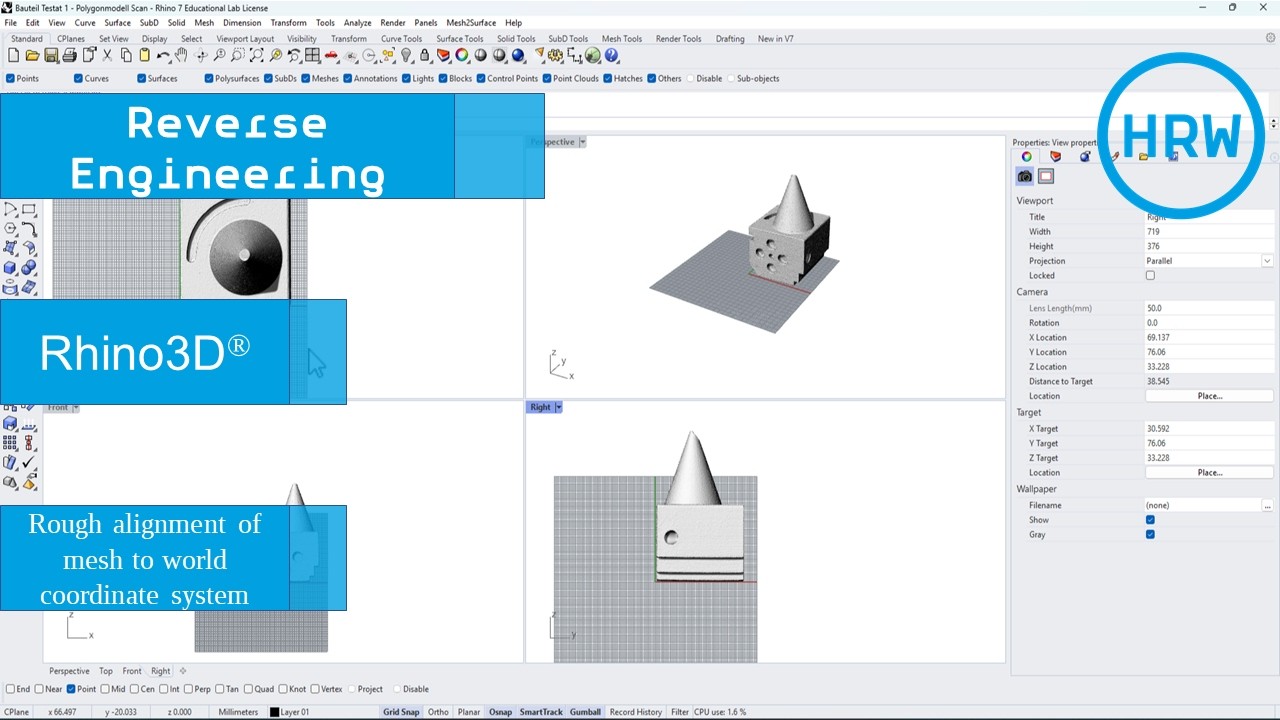The width and height of the screenshot is (1280, 720).
Task: Click the Print icon
Action: pyautogui.click(x=70, y=55)
